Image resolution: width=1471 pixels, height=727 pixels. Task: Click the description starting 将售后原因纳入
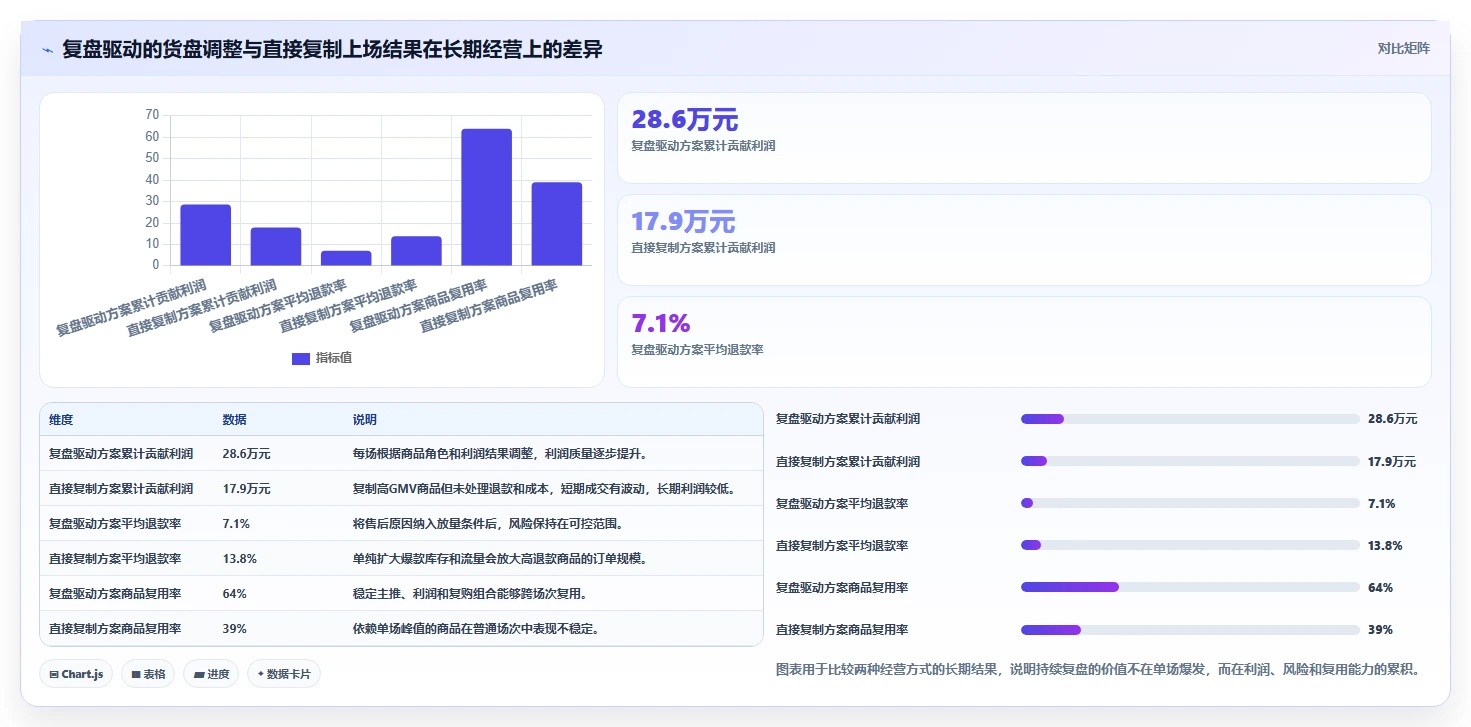[x=490, y=524]
